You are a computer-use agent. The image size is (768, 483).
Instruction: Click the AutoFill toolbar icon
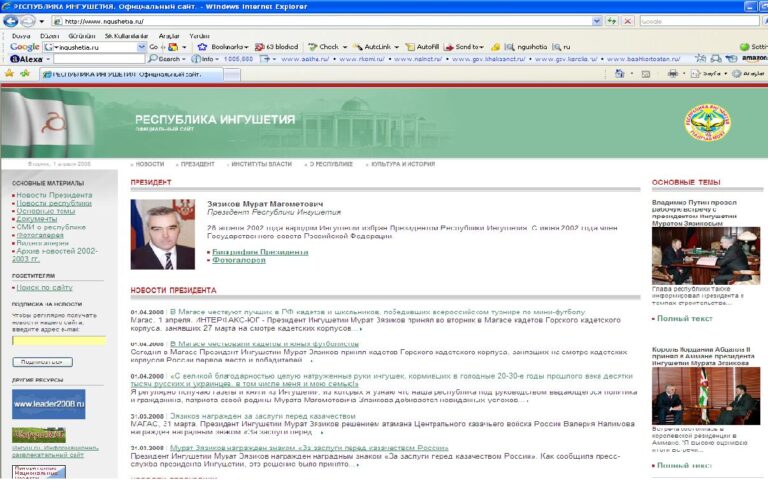410,47
